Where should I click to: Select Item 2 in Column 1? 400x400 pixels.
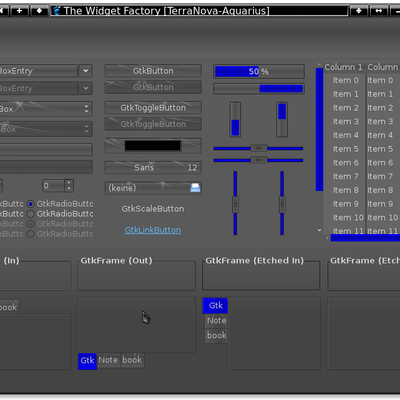(x=345, y=108)
